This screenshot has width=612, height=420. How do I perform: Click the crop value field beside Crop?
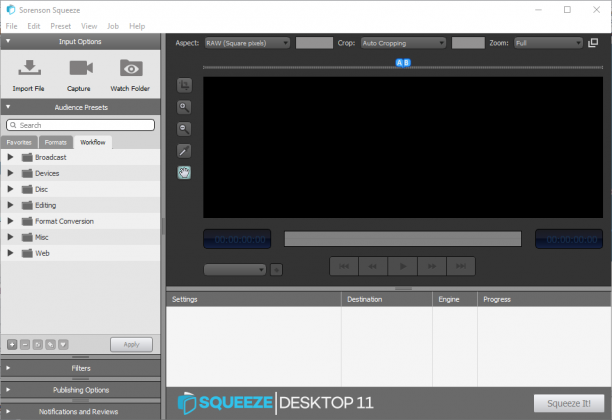tap(468, 43)
